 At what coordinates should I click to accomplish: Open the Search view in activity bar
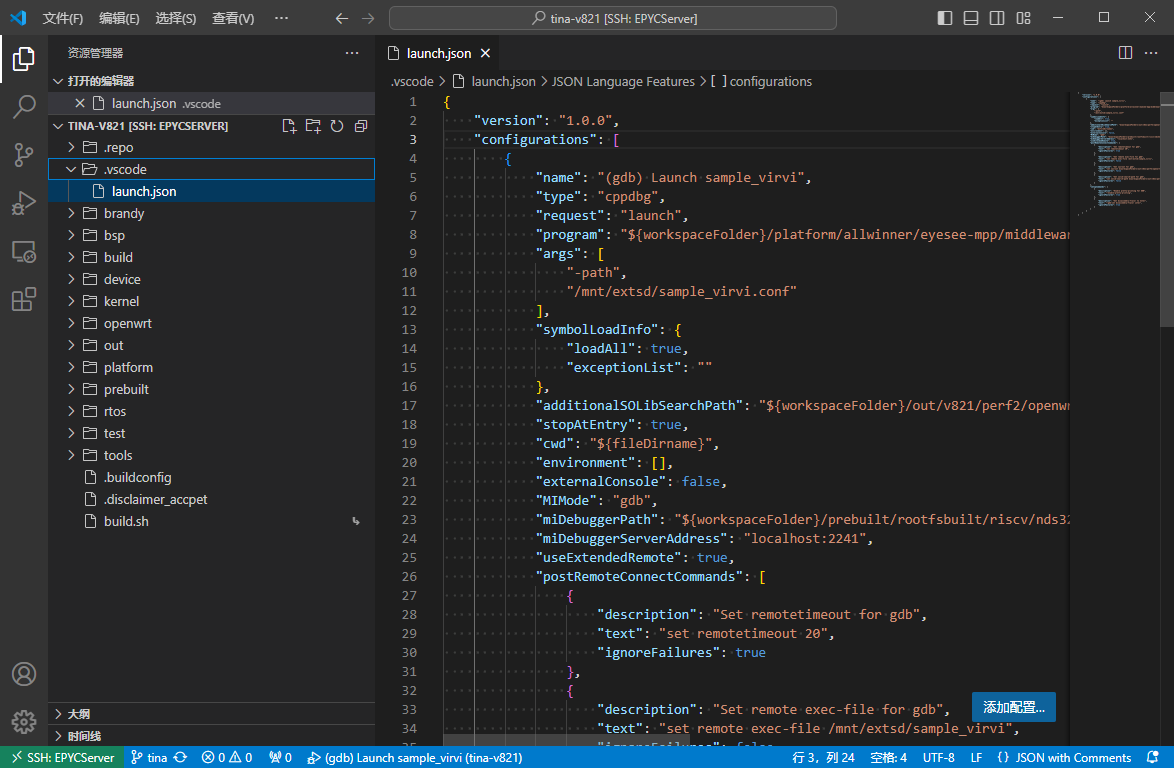click(x=24, y=107)
